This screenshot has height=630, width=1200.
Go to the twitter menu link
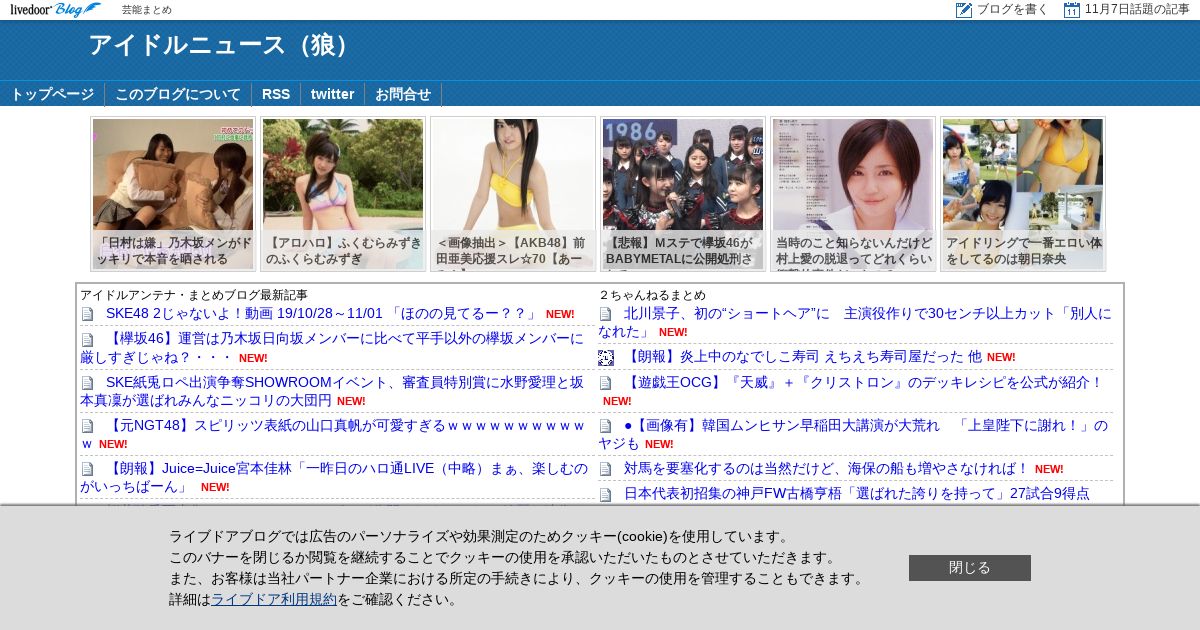[332, 94]
